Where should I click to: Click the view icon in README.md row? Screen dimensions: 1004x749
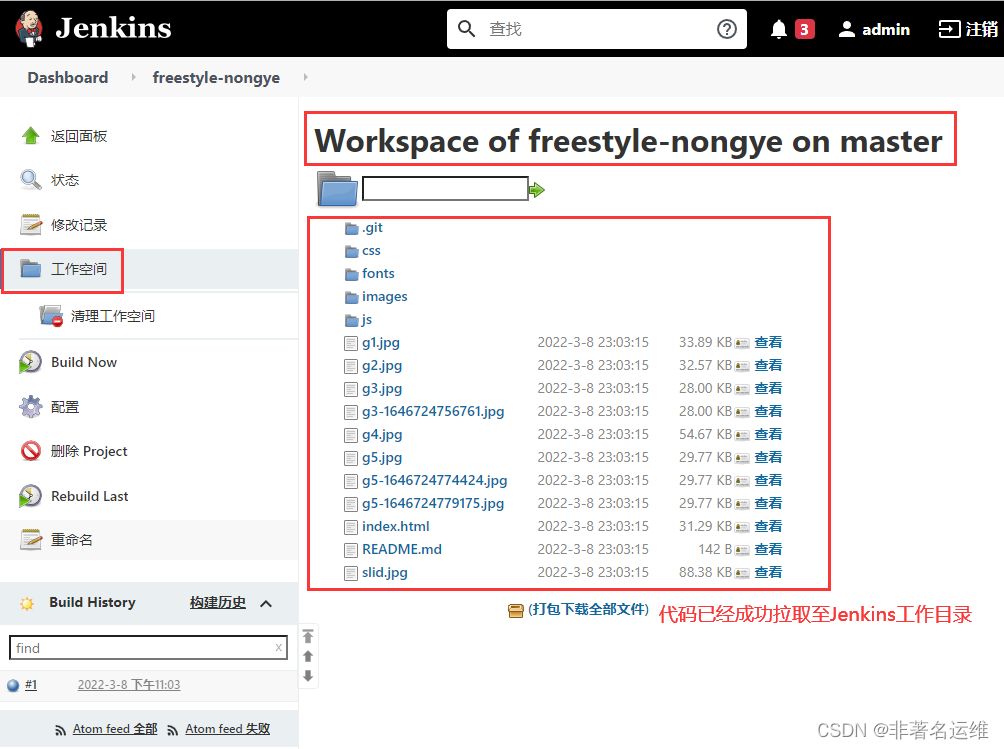click(742, 551)
